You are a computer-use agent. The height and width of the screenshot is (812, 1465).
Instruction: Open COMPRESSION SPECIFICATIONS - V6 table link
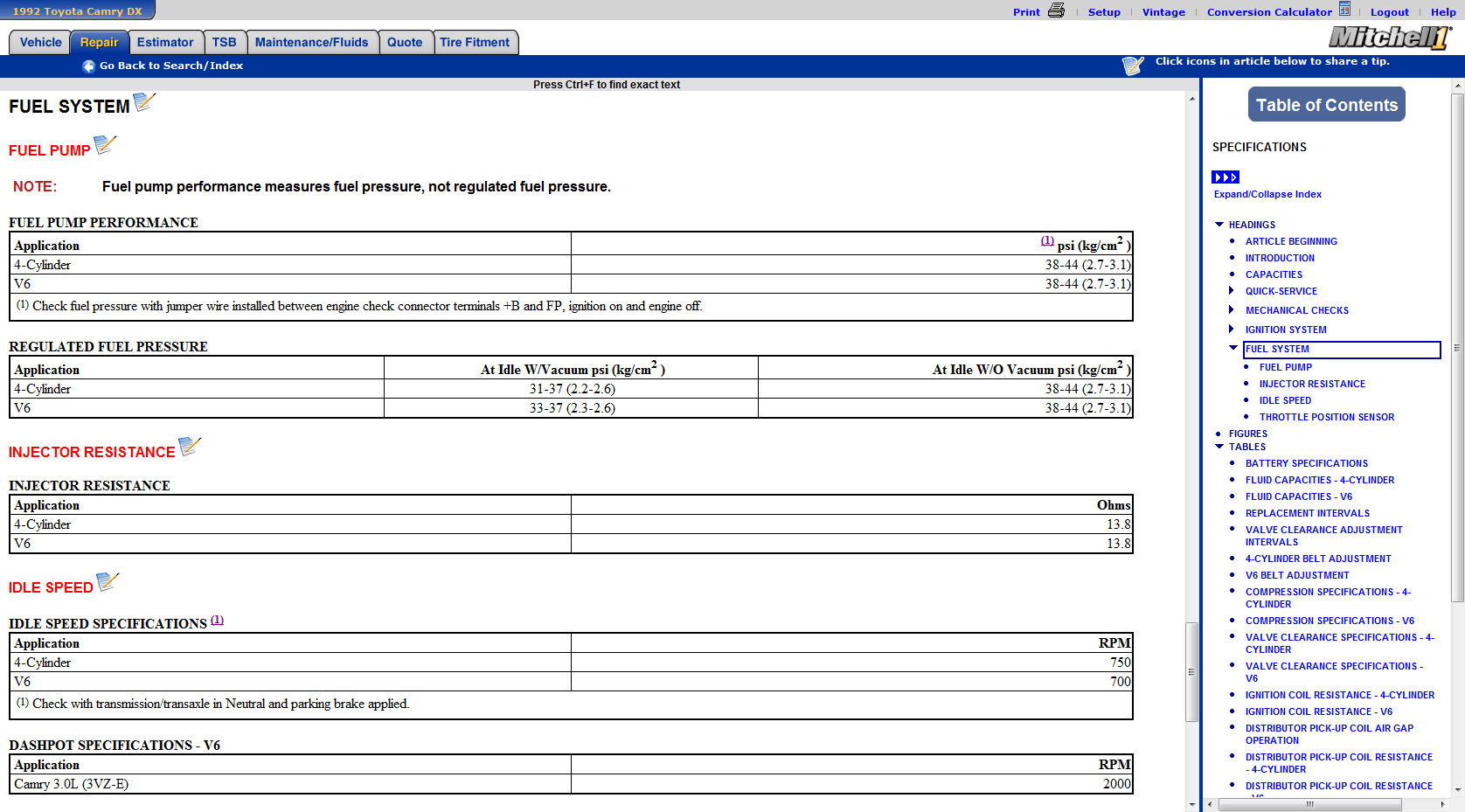(1330, 621)
